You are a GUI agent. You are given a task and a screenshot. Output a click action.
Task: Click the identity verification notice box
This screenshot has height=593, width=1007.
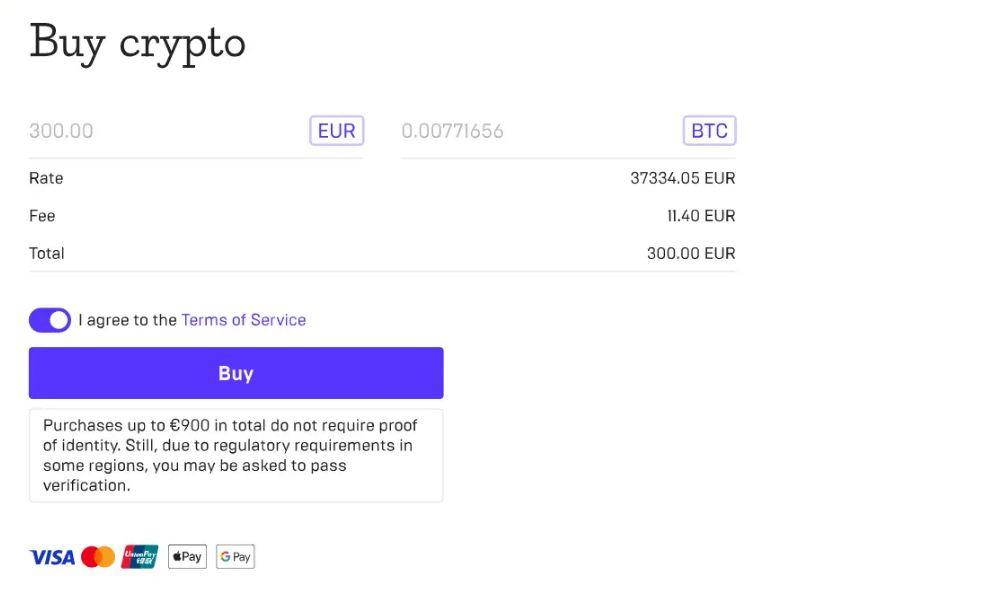click(236, 456)
